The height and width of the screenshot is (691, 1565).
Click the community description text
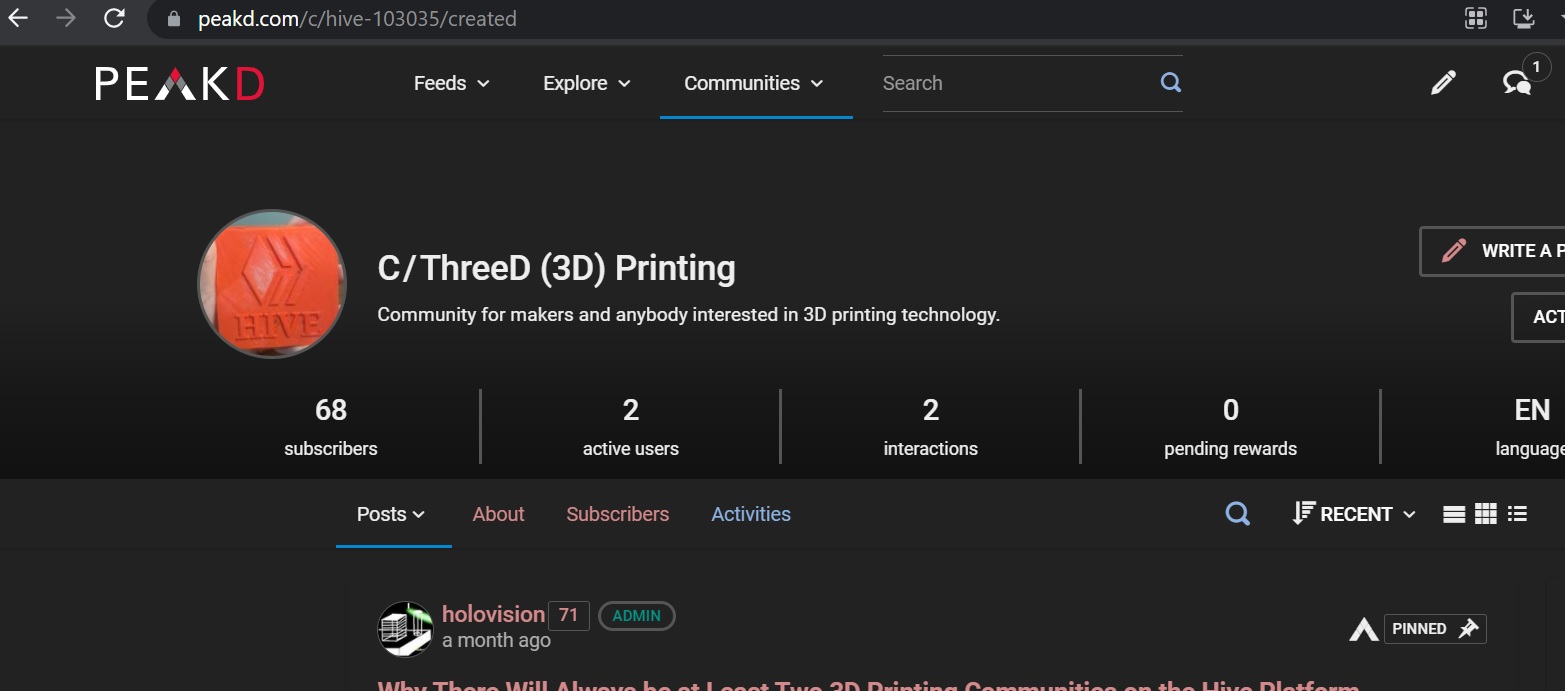[x=689, y=315]
